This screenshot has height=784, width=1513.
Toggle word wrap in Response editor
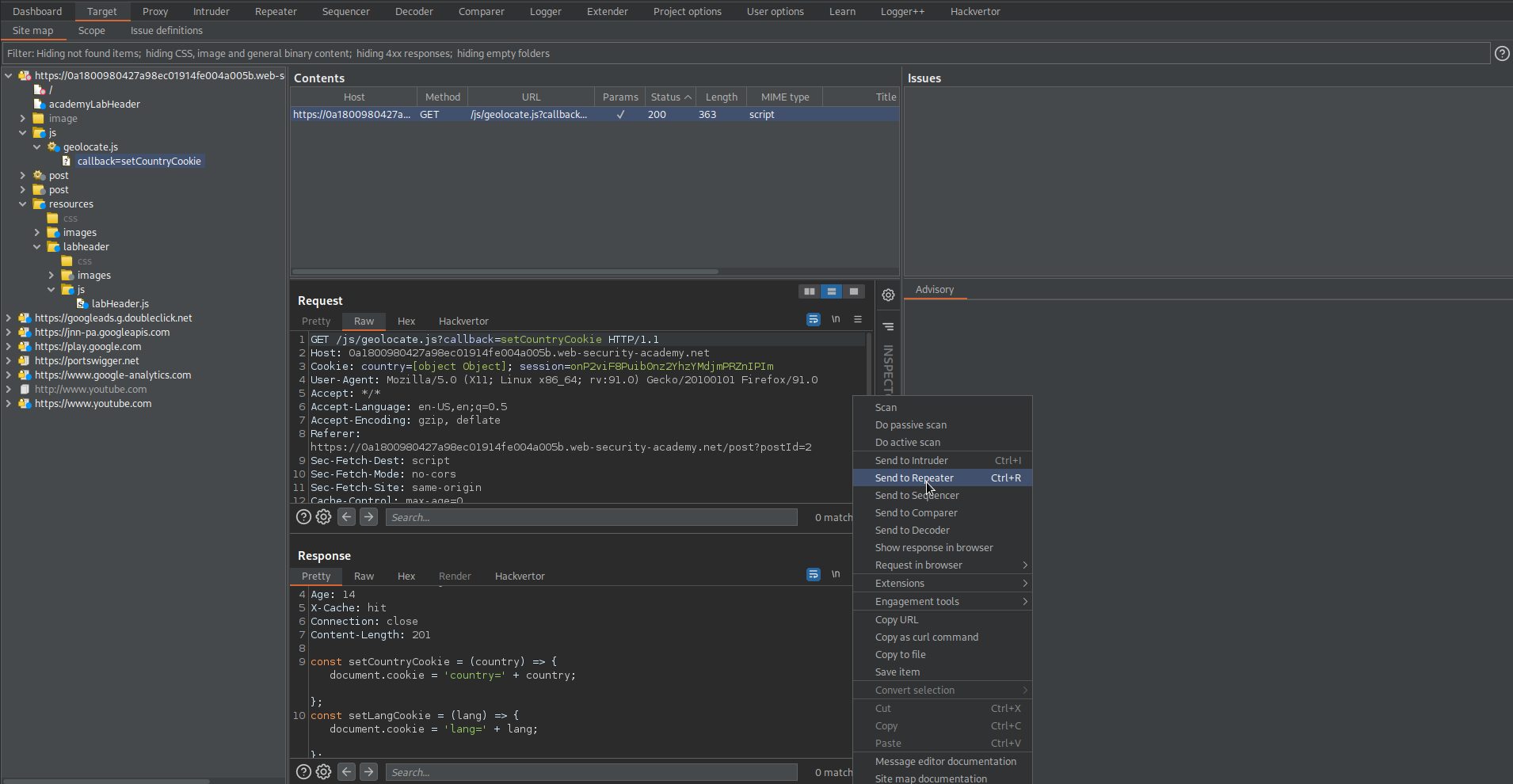(814, 574)
